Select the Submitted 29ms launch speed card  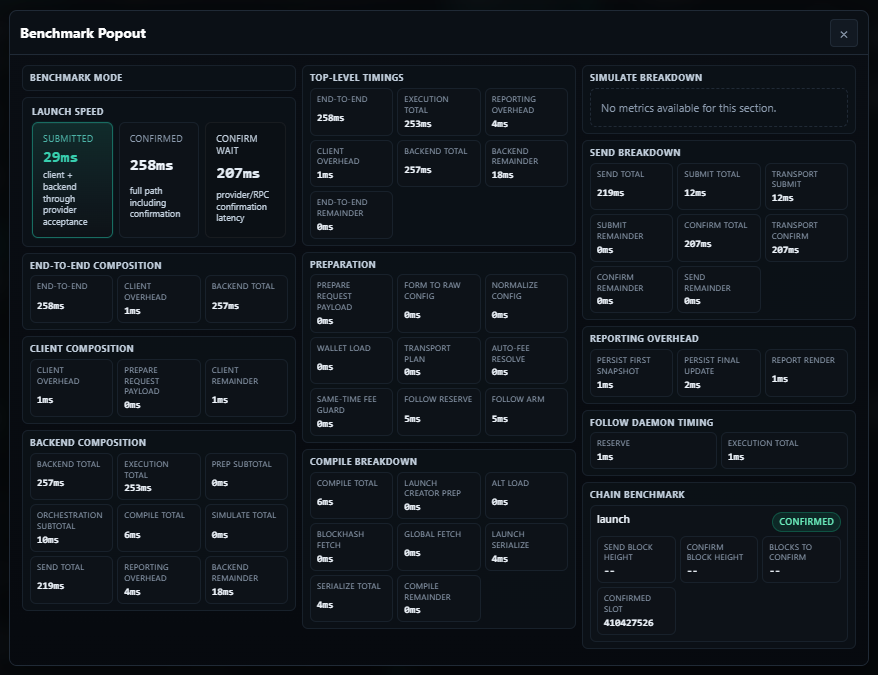72,180
